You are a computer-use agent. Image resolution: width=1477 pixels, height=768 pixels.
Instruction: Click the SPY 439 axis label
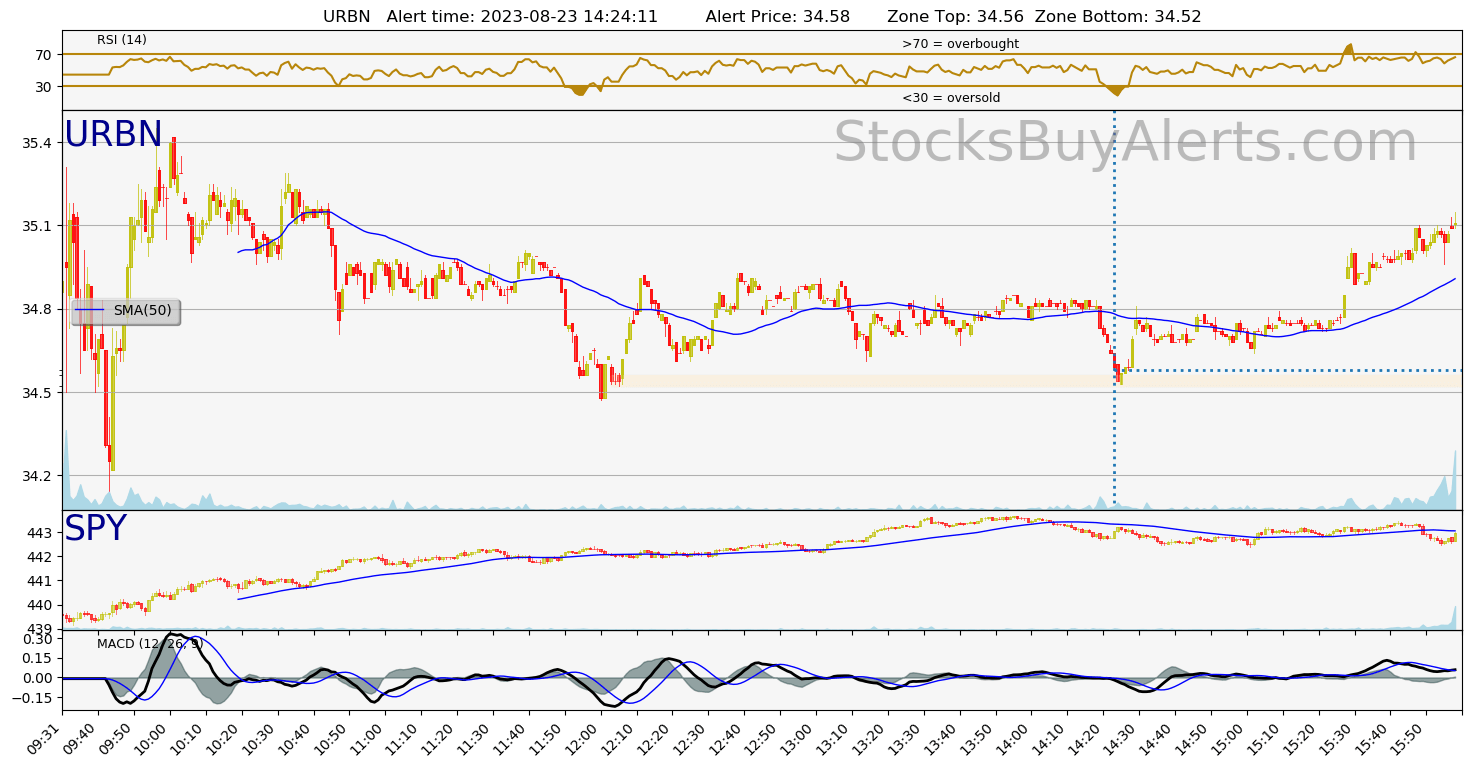click(39, 629)
